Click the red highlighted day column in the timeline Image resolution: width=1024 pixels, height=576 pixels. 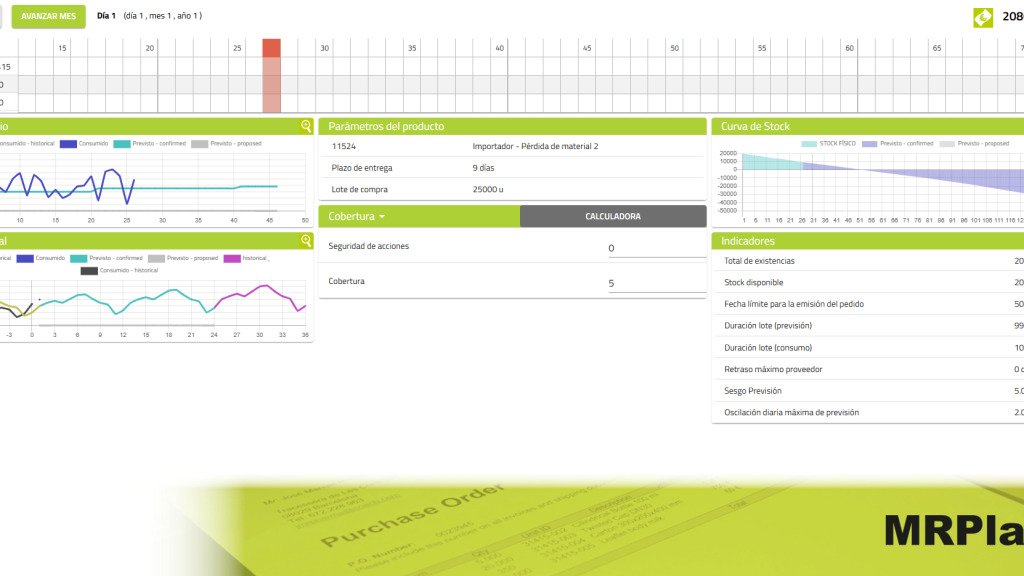(x=271, y=76)
